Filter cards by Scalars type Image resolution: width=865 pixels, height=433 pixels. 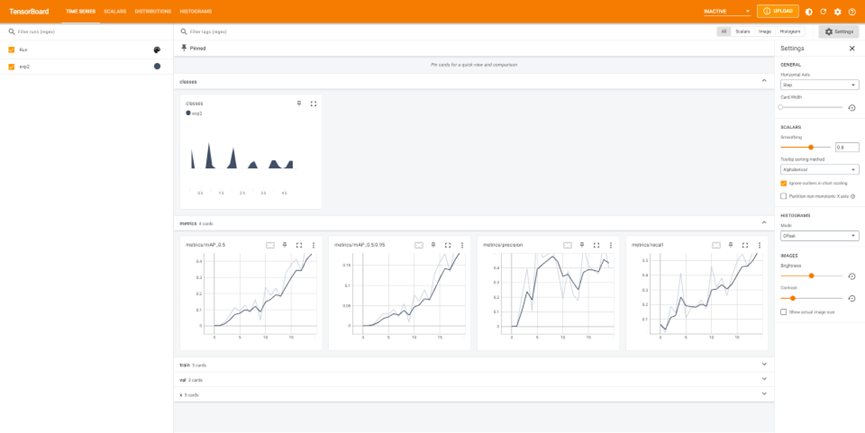pyautogui.click(x=743, y=32)
